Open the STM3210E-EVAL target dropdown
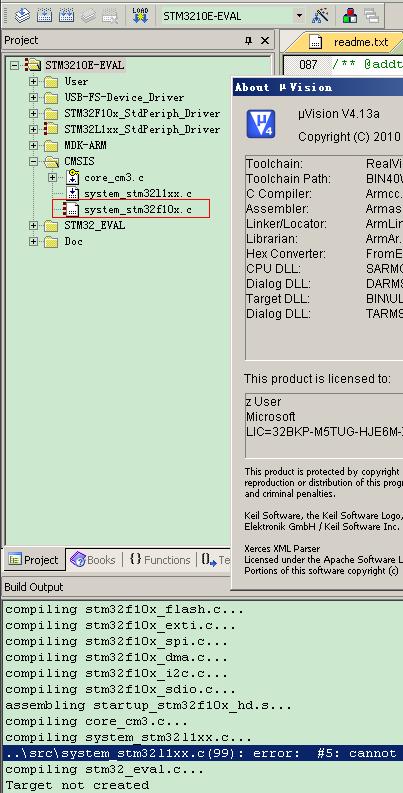 tap(299, 16)
